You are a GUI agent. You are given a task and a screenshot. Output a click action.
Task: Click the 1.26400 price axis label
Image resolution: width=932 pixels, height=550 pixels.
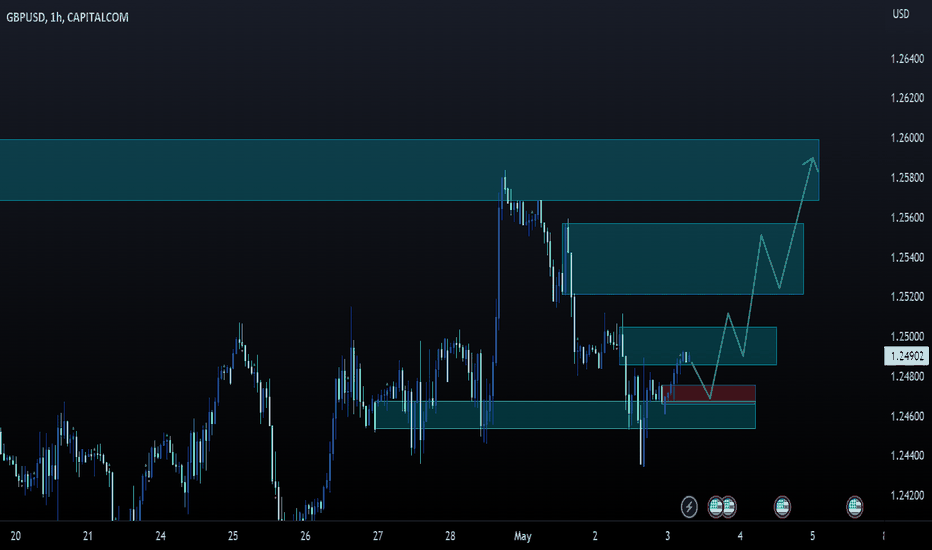coord(907,59)
